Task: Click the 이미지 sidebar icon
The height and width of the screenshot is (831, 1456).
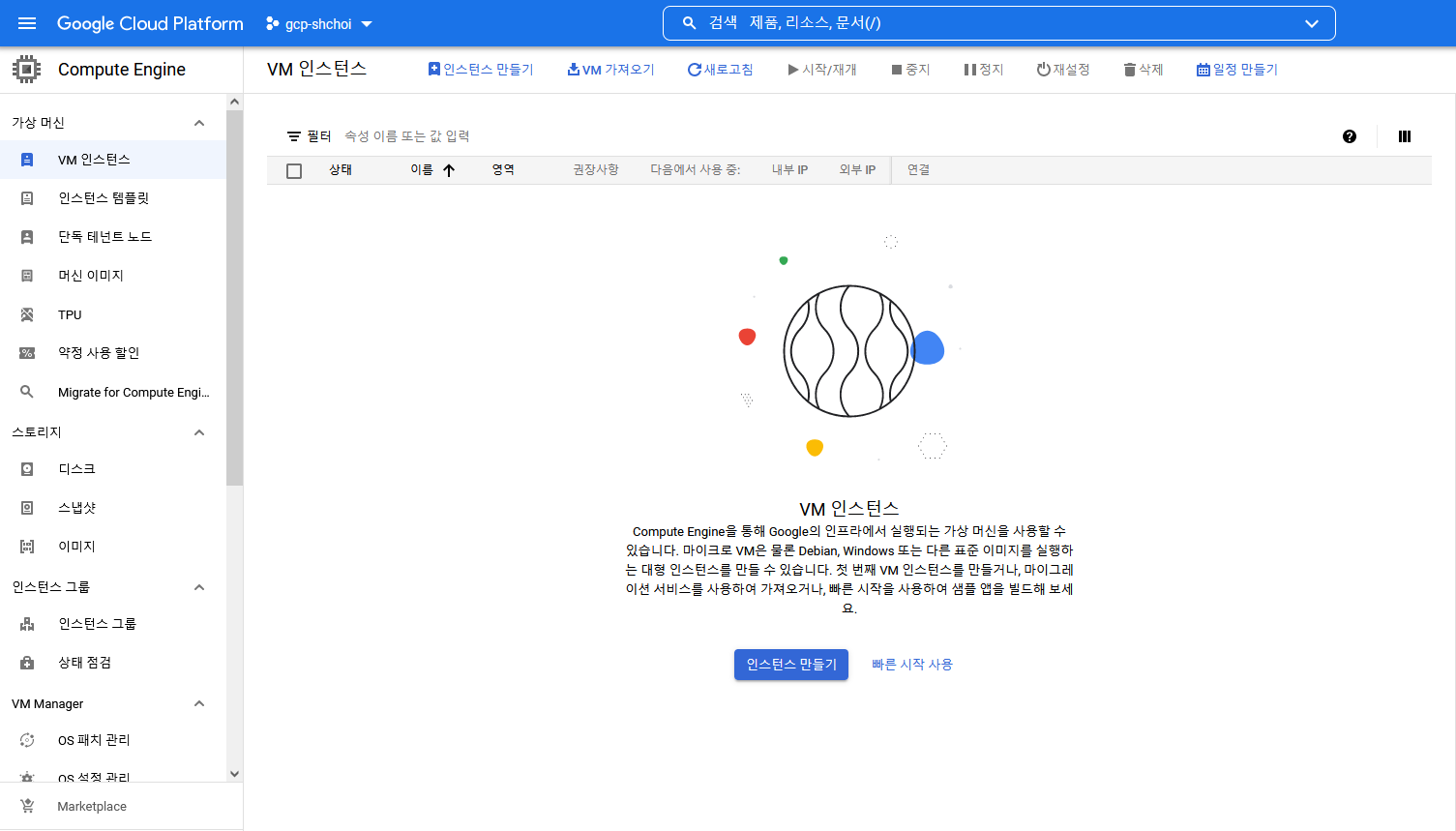Action: [x=27, y=547]
